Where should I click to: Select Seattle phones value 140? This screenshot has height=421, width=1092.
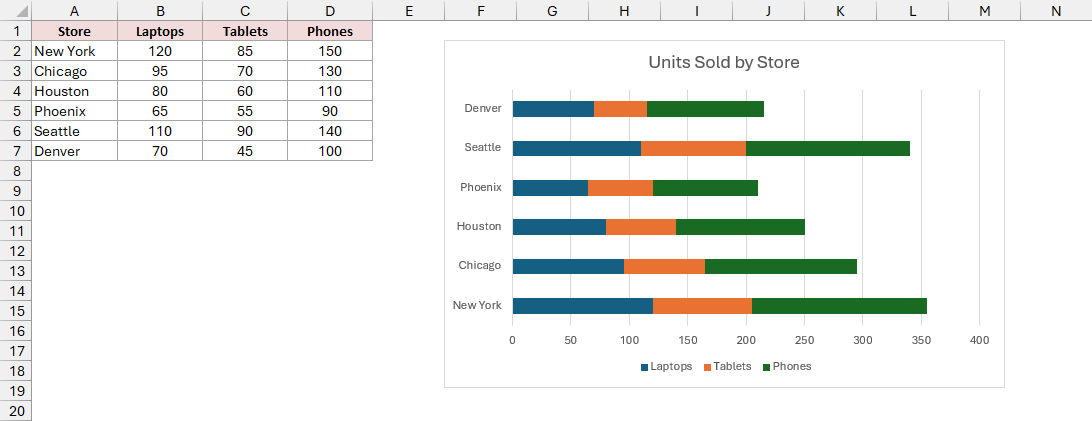[x=330, y=131]
